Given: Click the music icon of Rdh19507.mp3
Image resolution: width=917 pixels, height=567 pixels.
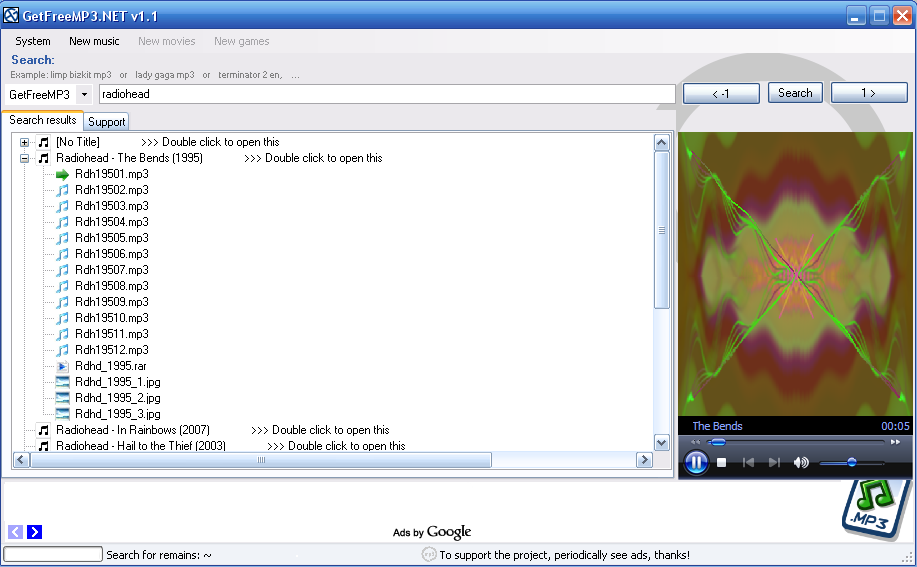Looking at the screenshot, I should [x=63, y=270].
